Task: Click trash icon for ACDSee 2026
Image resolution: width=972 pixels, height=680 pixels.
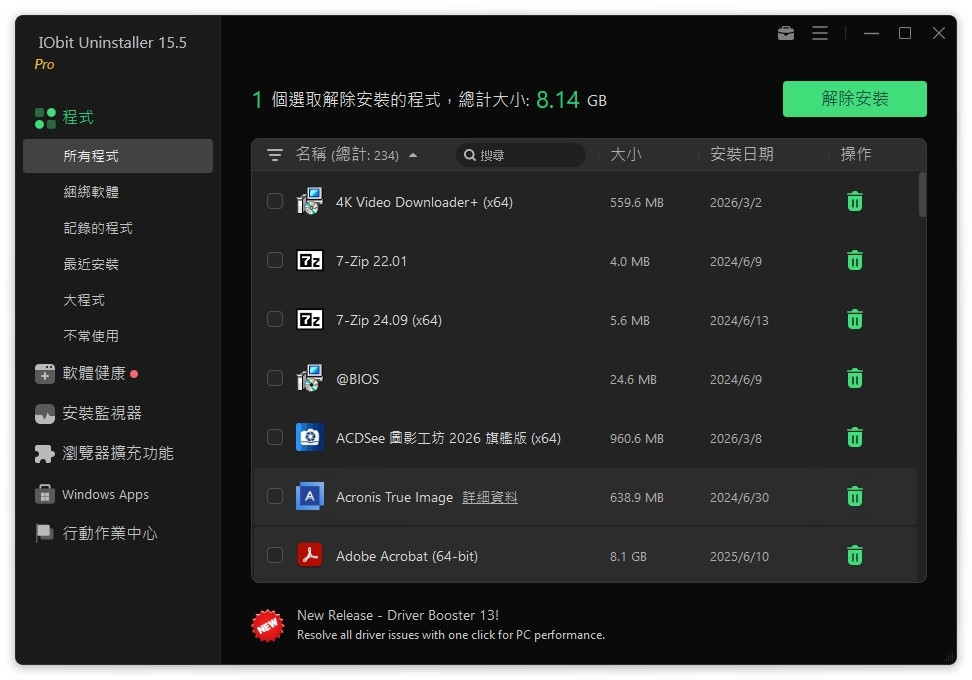Action: pyautogui.click(x=854, y=437)
